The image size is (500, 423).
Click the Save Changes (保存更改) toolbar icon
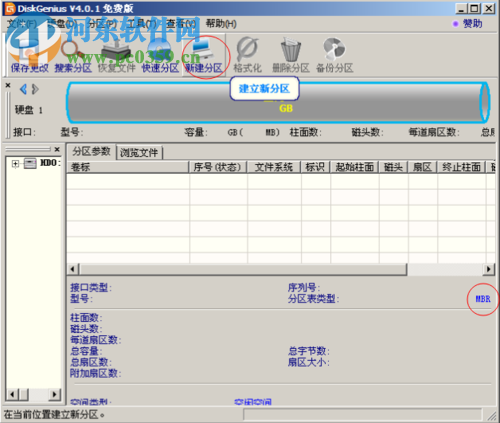(x=29, y=55)
